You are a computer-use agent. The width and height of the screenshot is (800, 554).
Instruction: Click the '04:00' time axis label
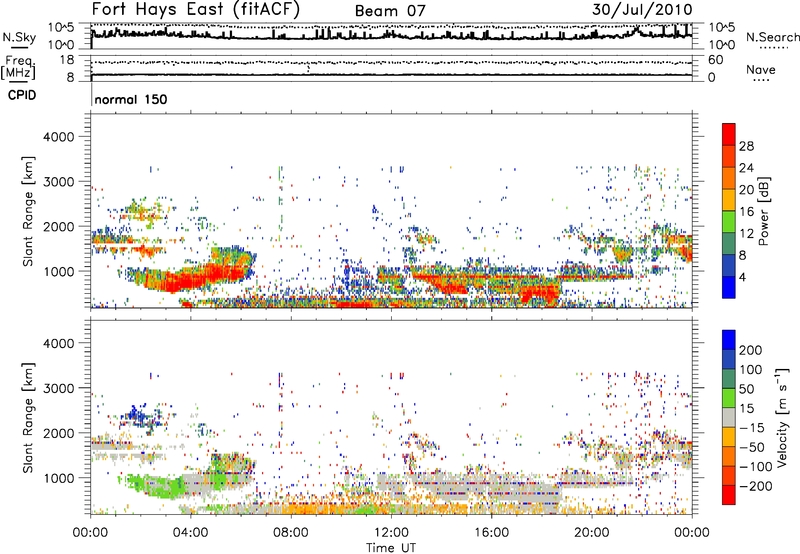[x=190, y=533]
